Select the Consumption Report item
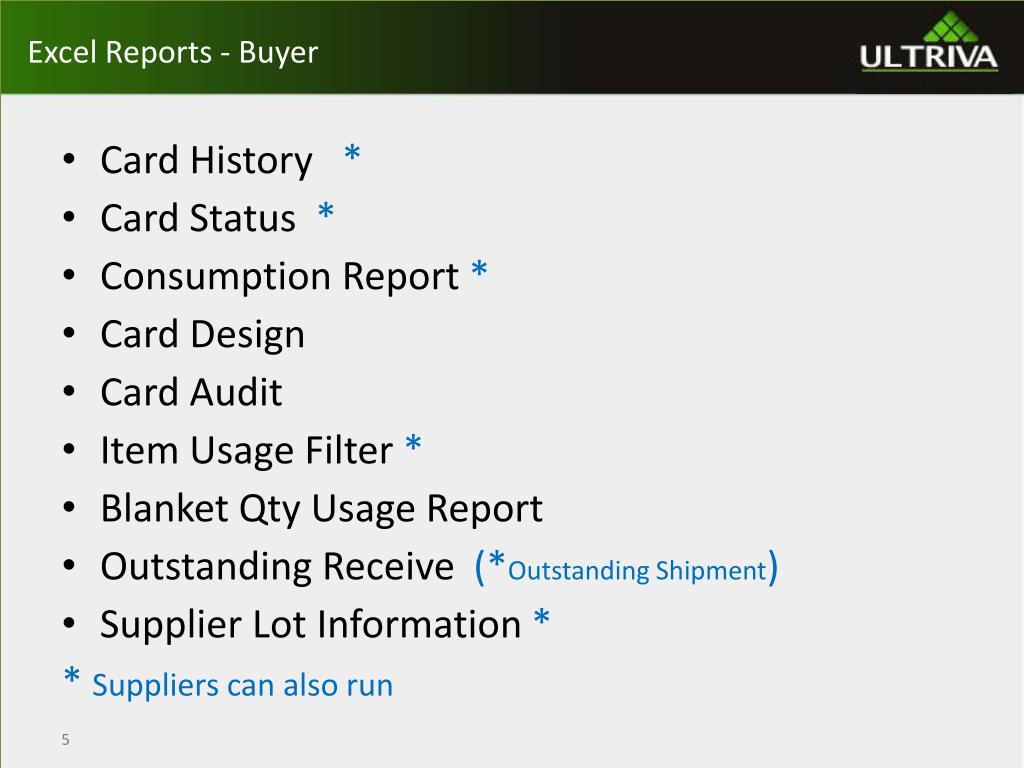 tap(280, 276)
